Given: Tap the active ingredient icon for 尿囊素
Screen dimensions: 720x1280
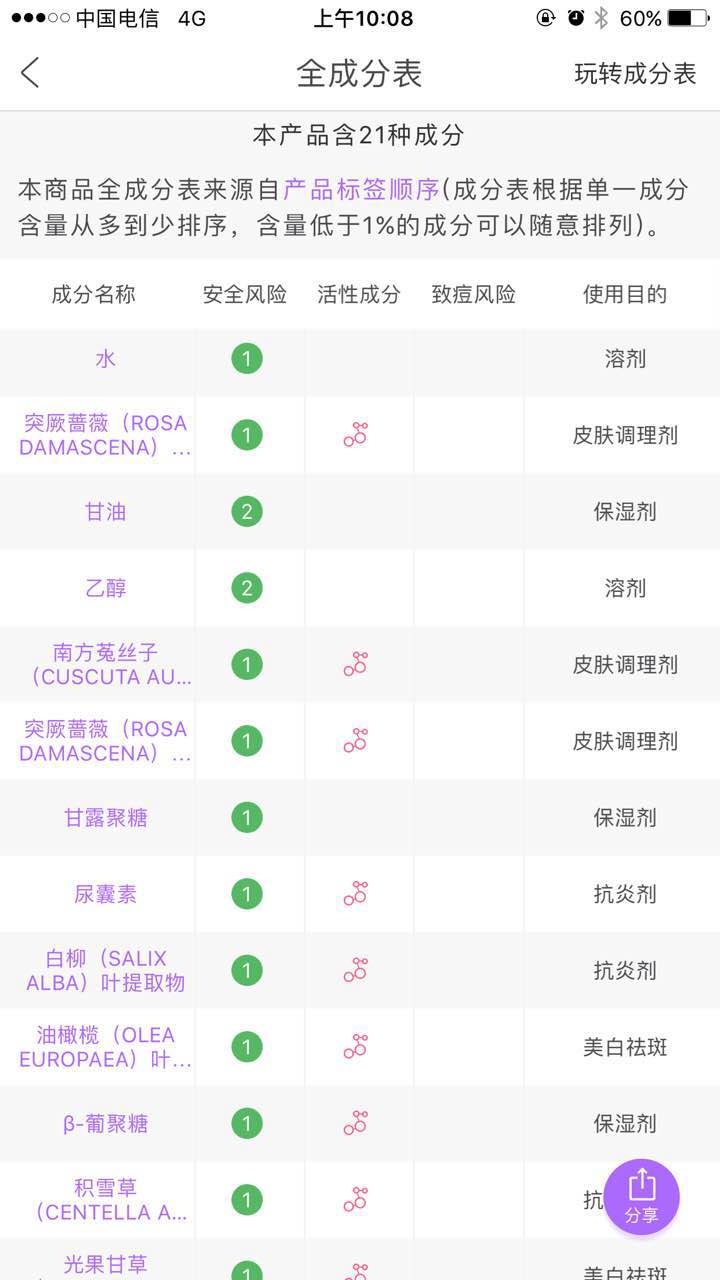Looking at the screenshot, I should click(356, 893).
